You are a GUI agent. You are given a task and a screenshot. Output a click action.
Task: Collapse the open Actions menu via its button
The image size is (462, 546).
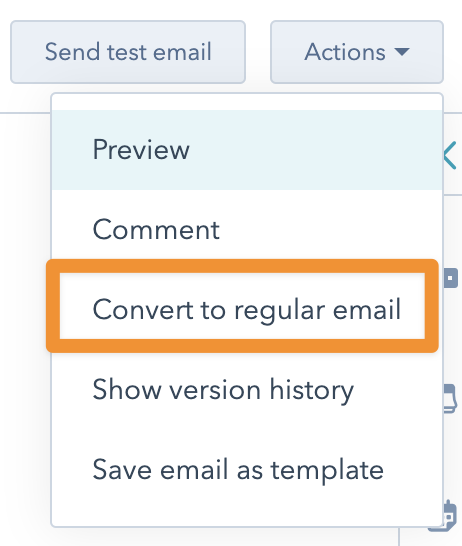click(357, 52)
